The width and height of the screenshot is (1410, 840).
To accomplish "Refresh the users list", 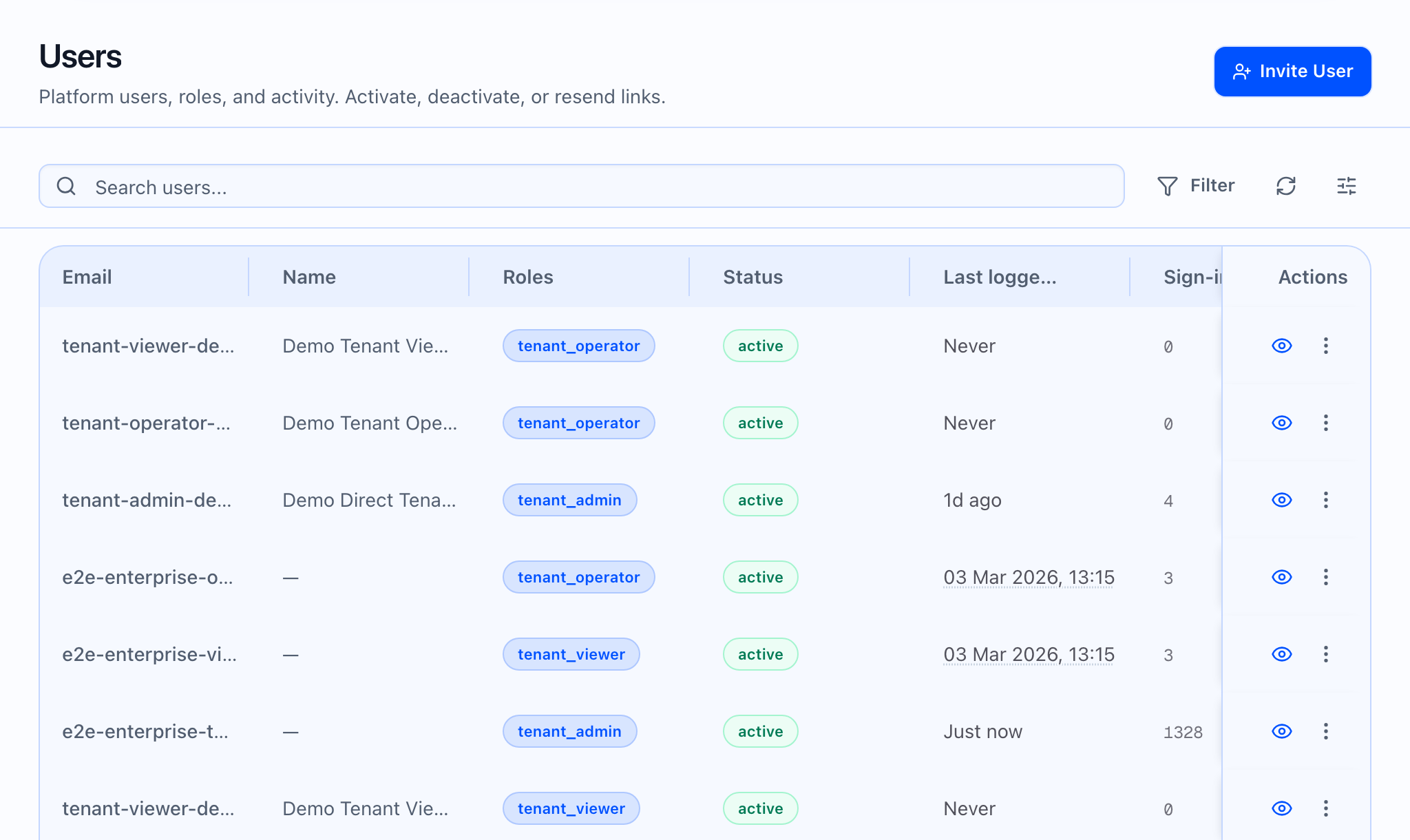I will point(1285,186).
